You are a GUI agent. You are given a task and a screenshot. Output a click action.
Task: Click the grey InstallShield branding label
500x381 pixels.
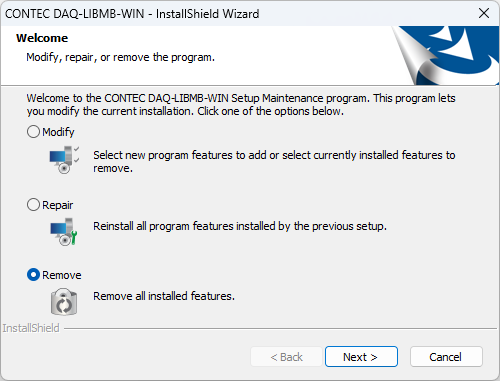(31, 328)
